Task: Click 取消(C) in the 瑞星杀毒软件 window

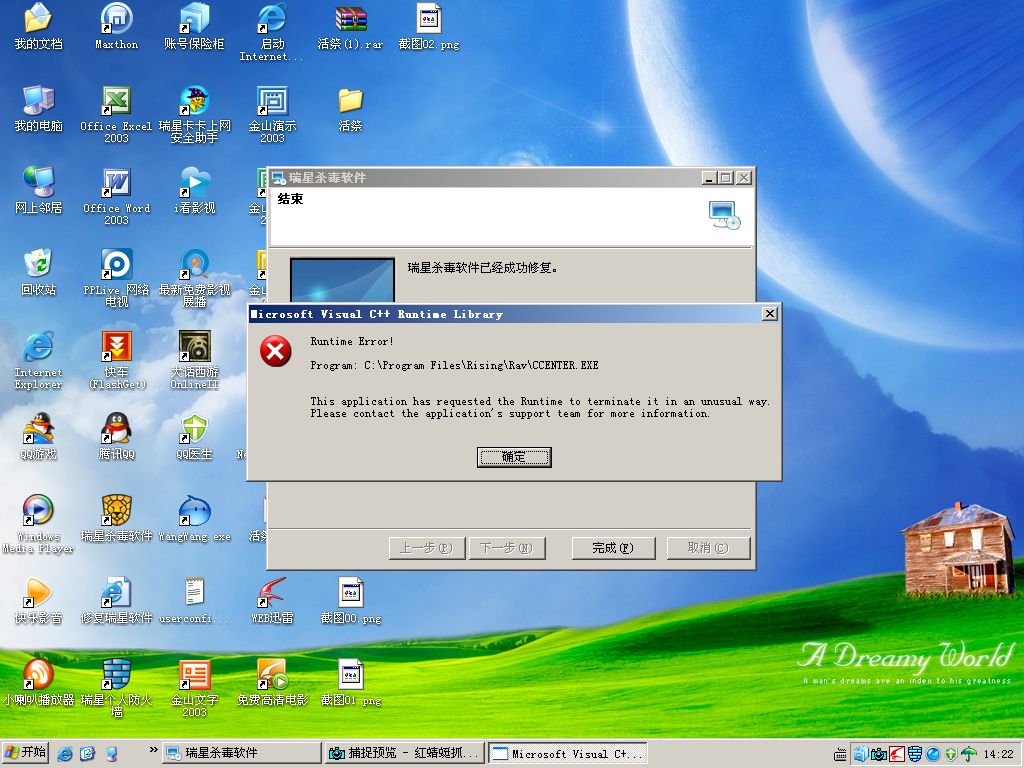Action: pos(708,548)
